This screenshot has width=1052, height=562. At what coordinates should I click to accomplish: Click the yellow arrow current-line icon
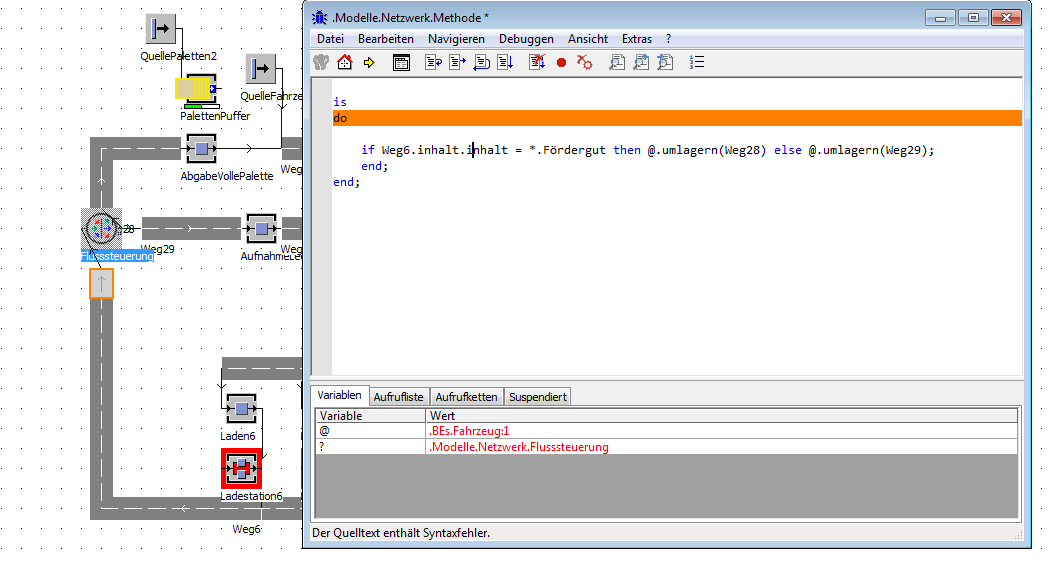click(368, 62)
